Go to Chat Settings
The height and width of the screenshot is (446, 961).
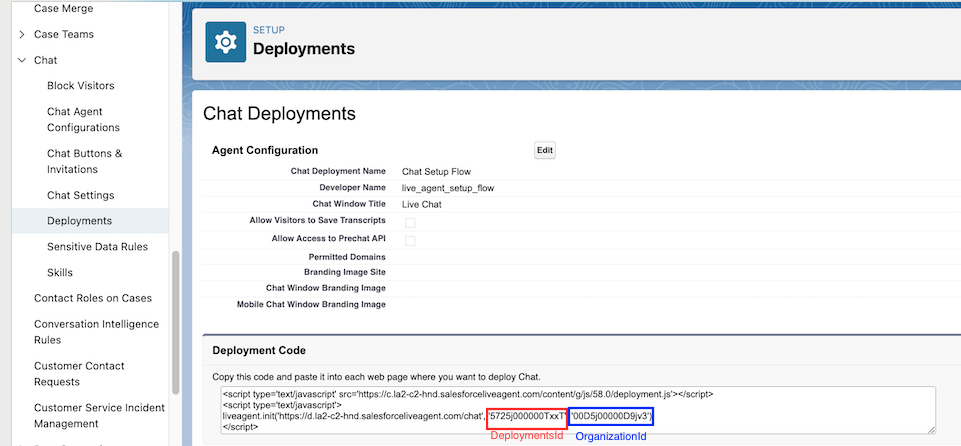click(x=80, y=195)
